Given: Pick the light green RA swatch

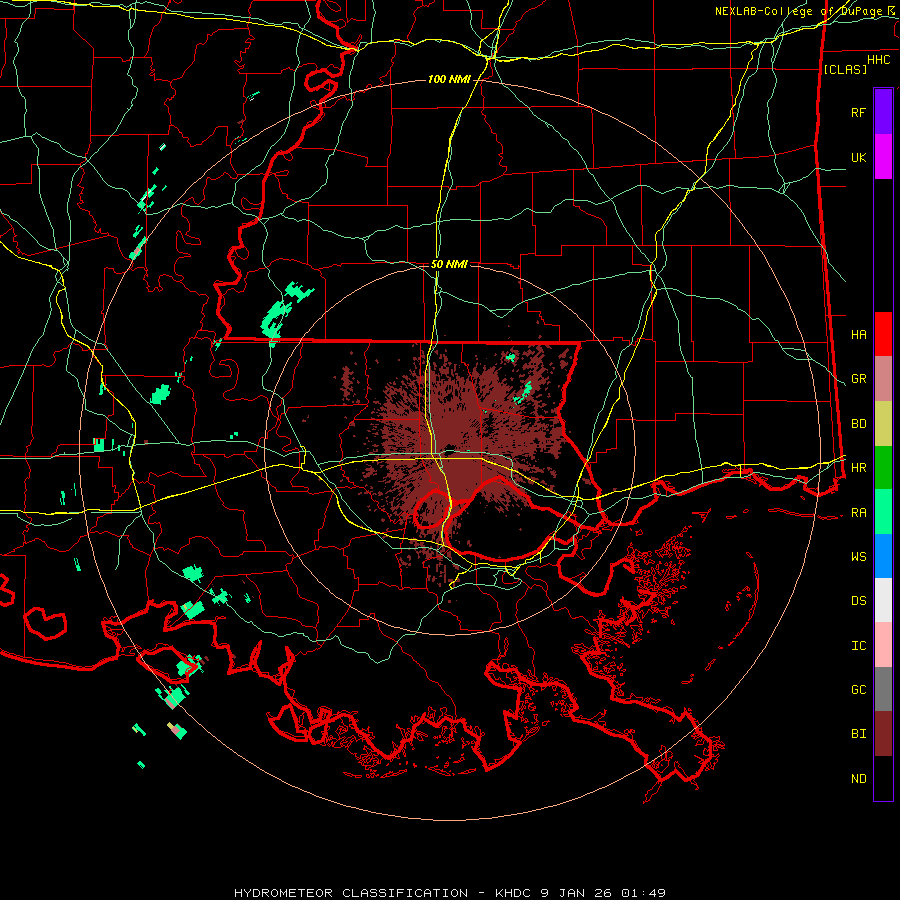Looking at the screenshot, I should click(x=883, y=512).
